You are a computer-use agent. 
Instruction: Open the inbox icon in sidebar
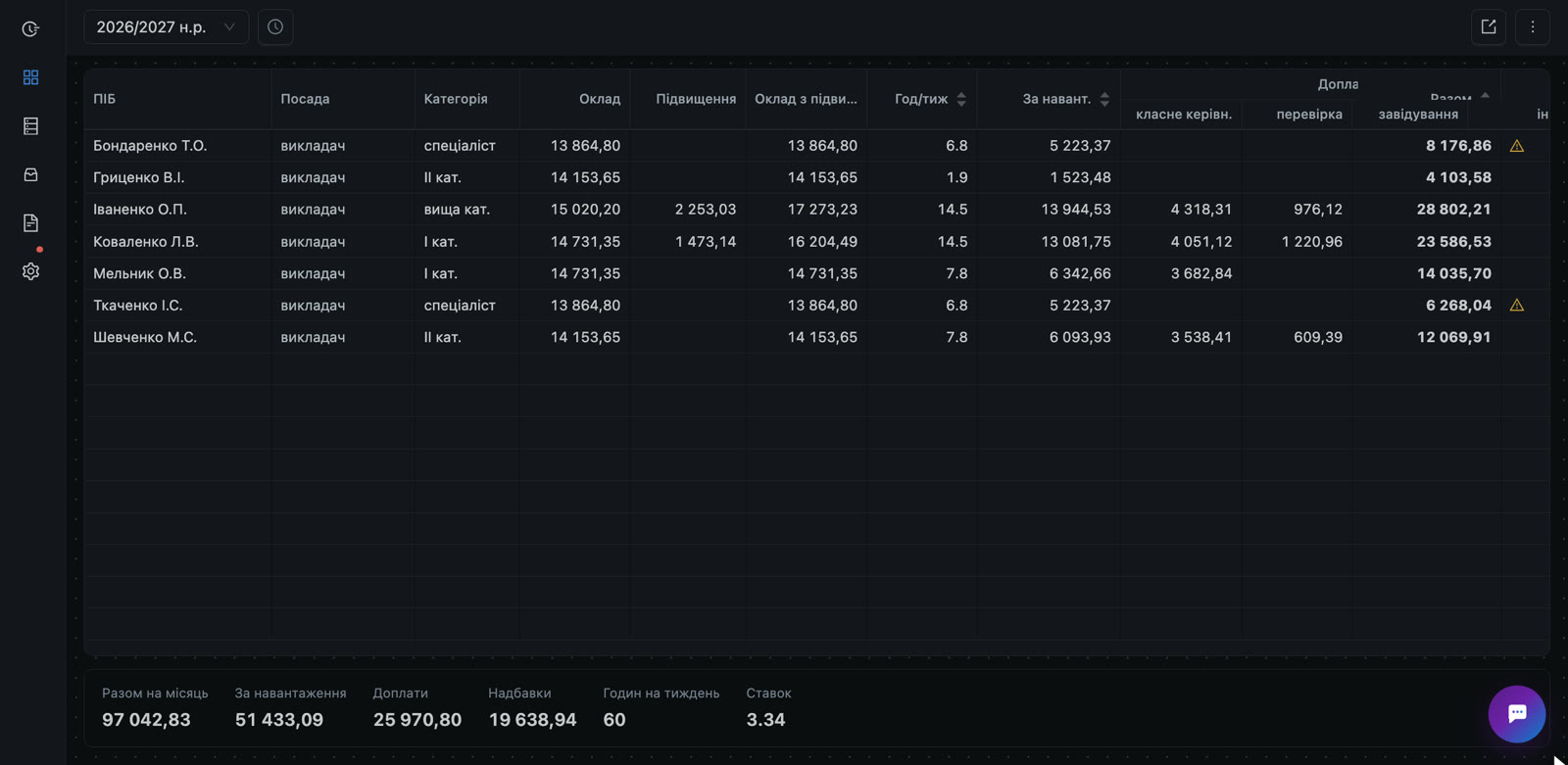coord(30,174)
